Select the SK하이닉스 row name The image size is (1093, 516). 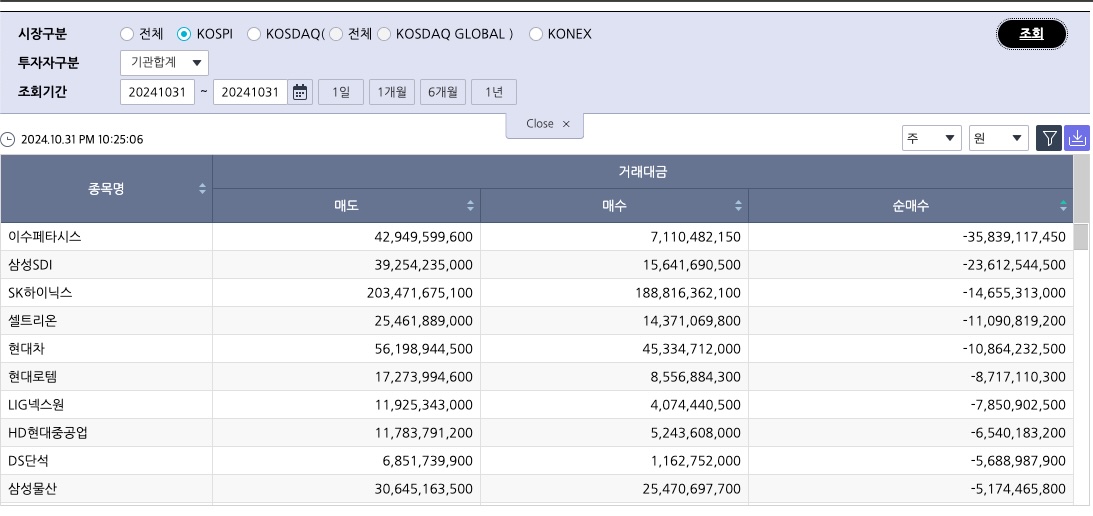coord(40,293)
